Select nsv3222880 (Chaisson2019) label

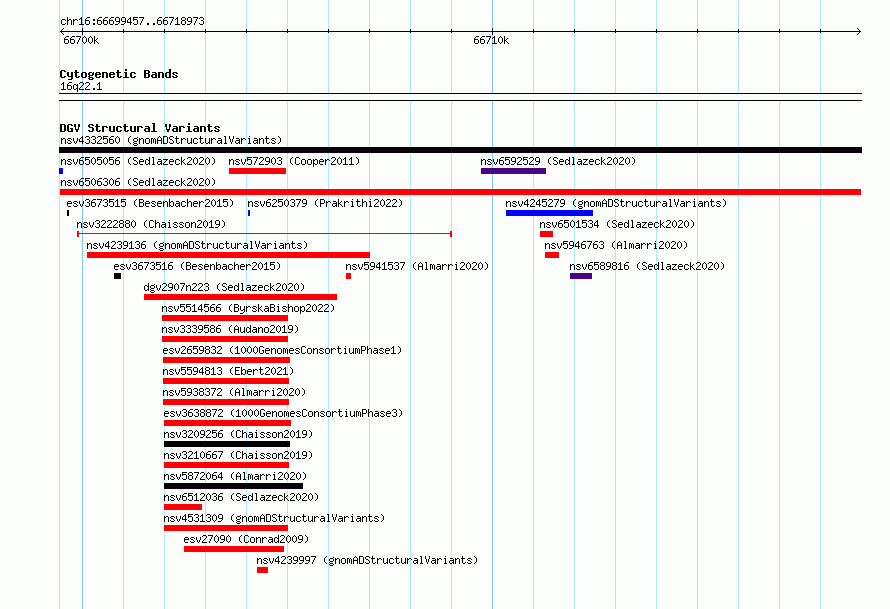click(x=151, y=224)
